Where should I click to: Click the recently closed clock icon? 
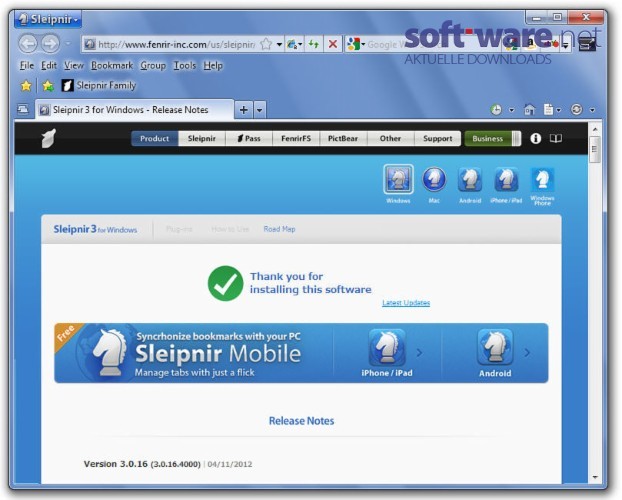[x=496, y=110]
